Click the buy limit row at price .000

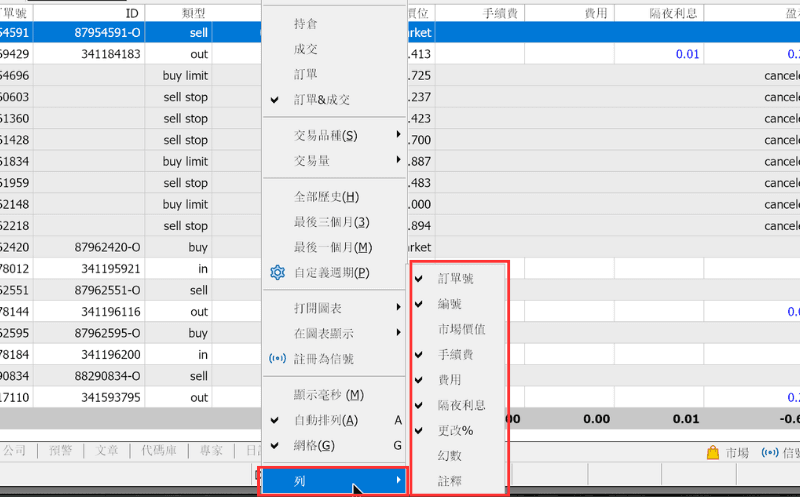click(x=185, y=204)
